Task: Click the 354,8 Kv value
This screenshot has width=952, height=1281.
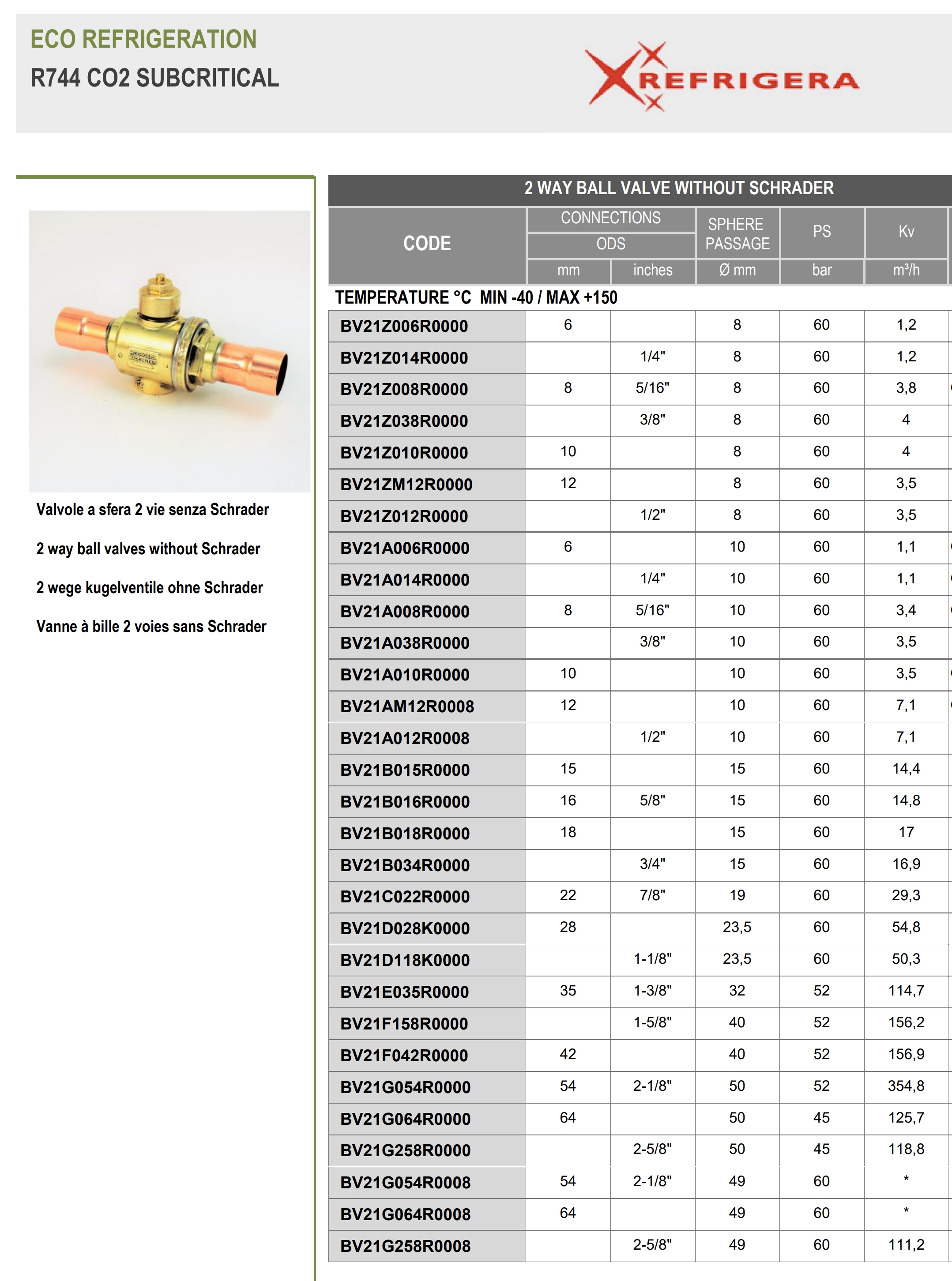Action: [905, 1086]
